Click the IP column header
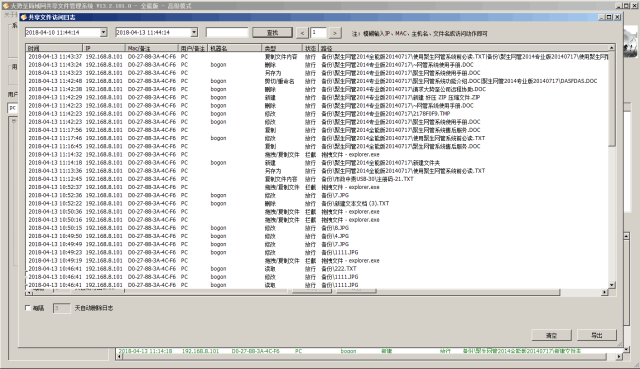 (104, 48)
